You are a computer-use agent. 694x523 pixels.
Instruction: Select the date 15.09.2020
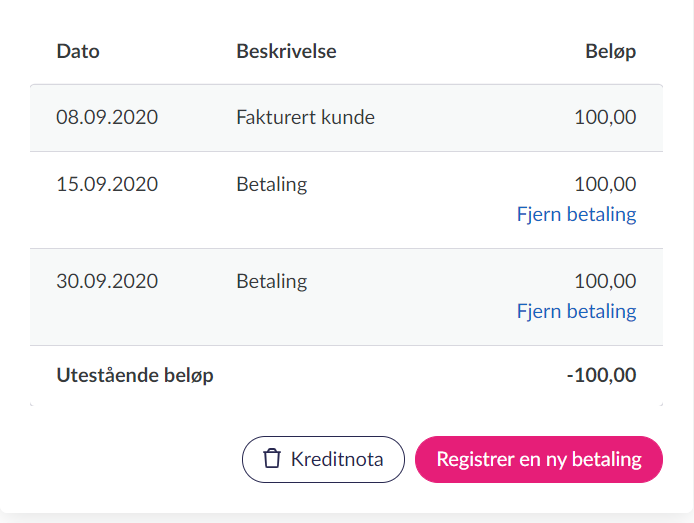[107, 184]
